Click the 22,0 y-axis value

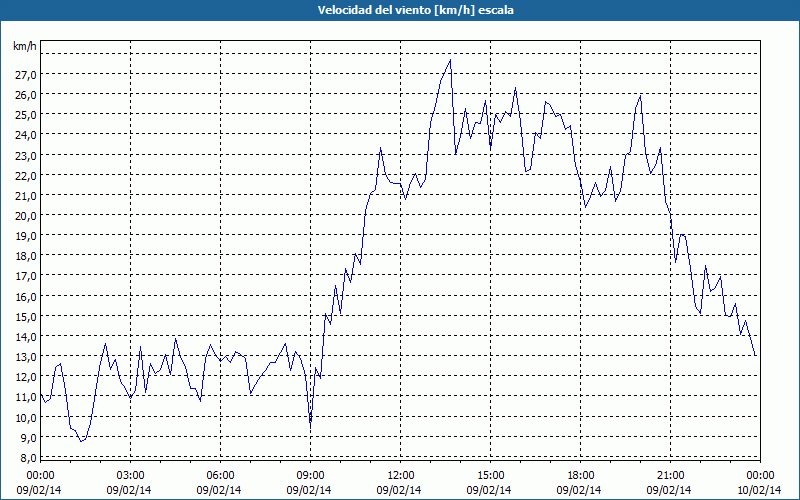tap(26, 176)
